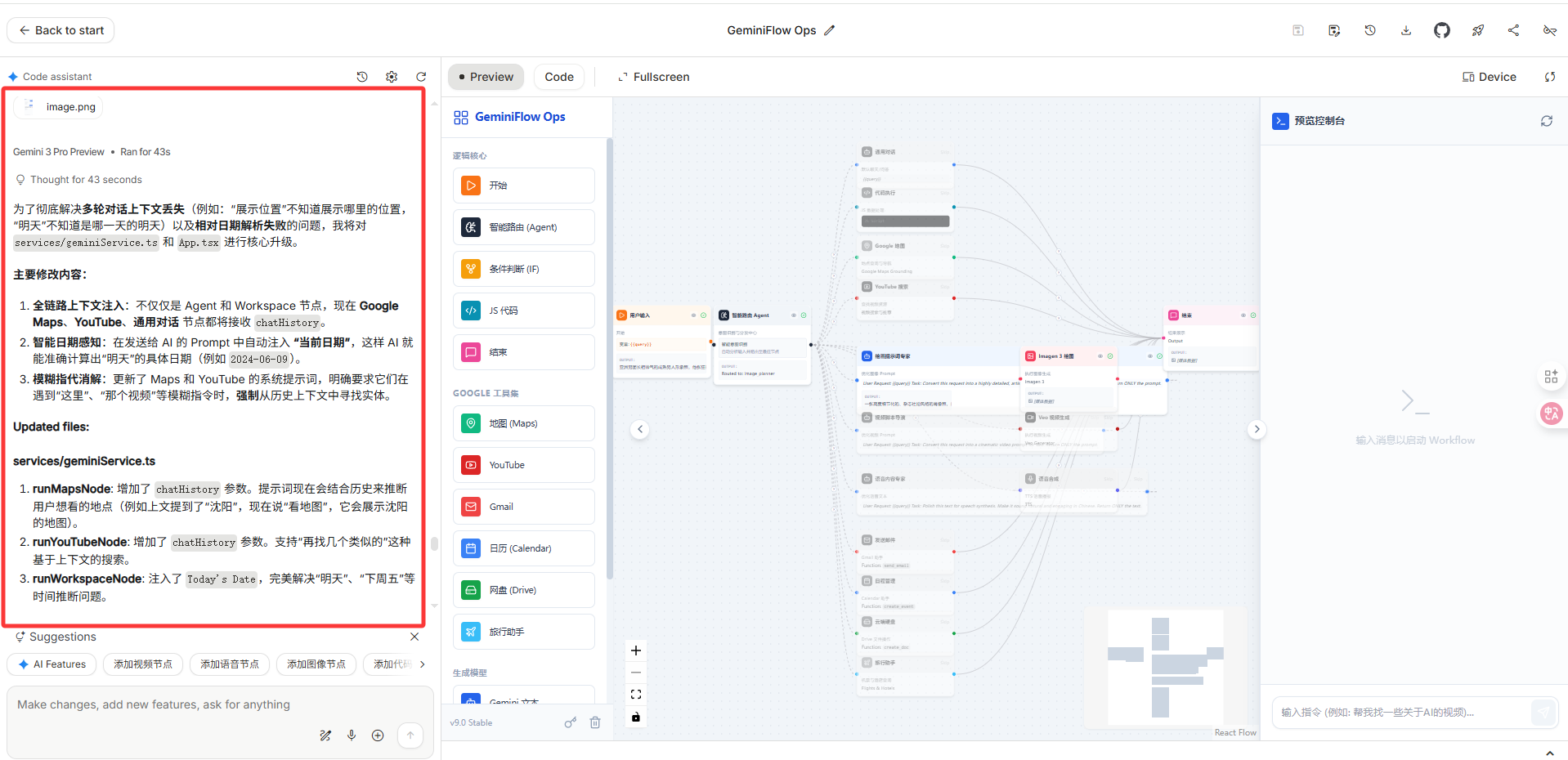
Task: Expand the right panel chevron arrow
Action: coord(1257,429)
